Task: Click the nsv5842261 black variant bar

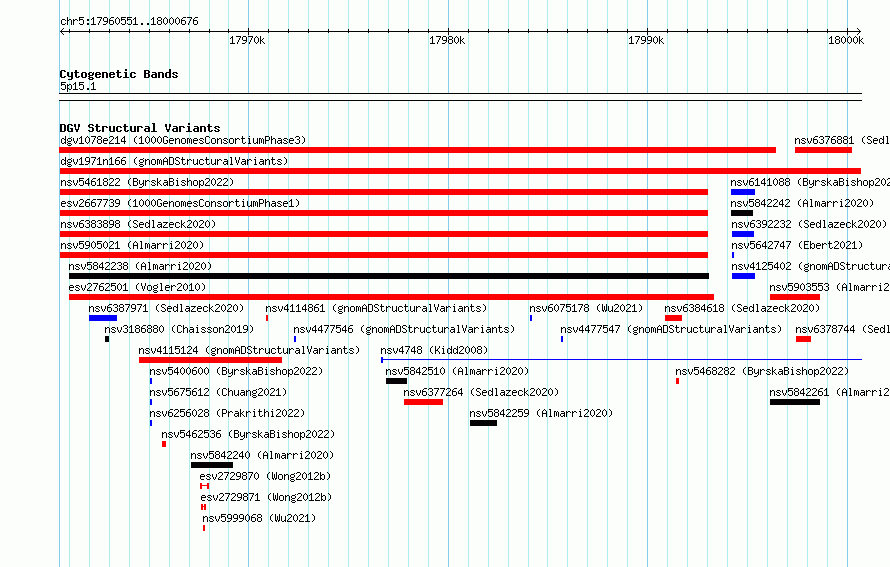Action: (x=795, y=402)
